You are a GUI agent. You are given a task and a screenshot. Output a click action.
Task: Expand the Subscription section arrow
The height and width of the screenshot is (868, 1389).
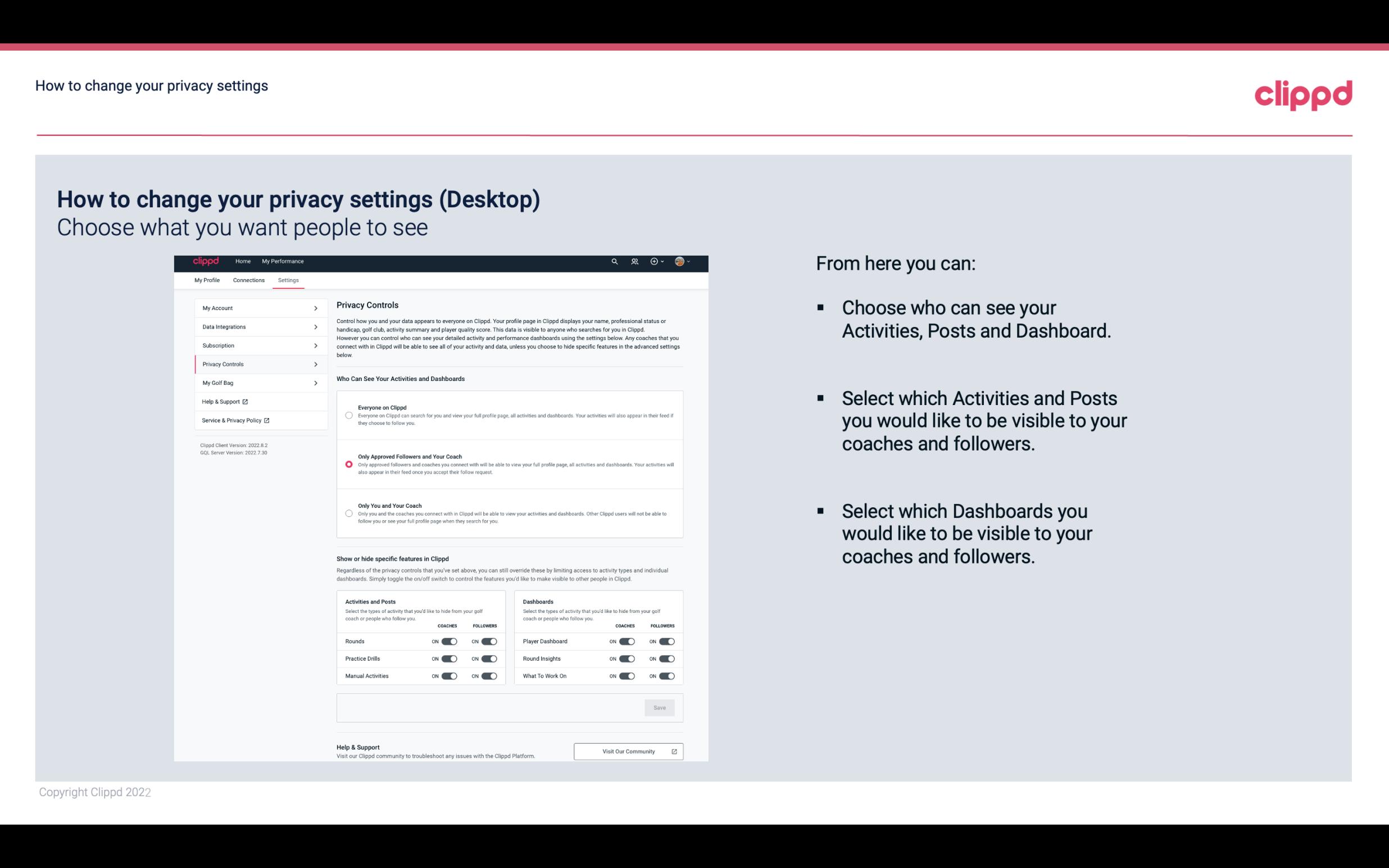(x=316, y=345)
